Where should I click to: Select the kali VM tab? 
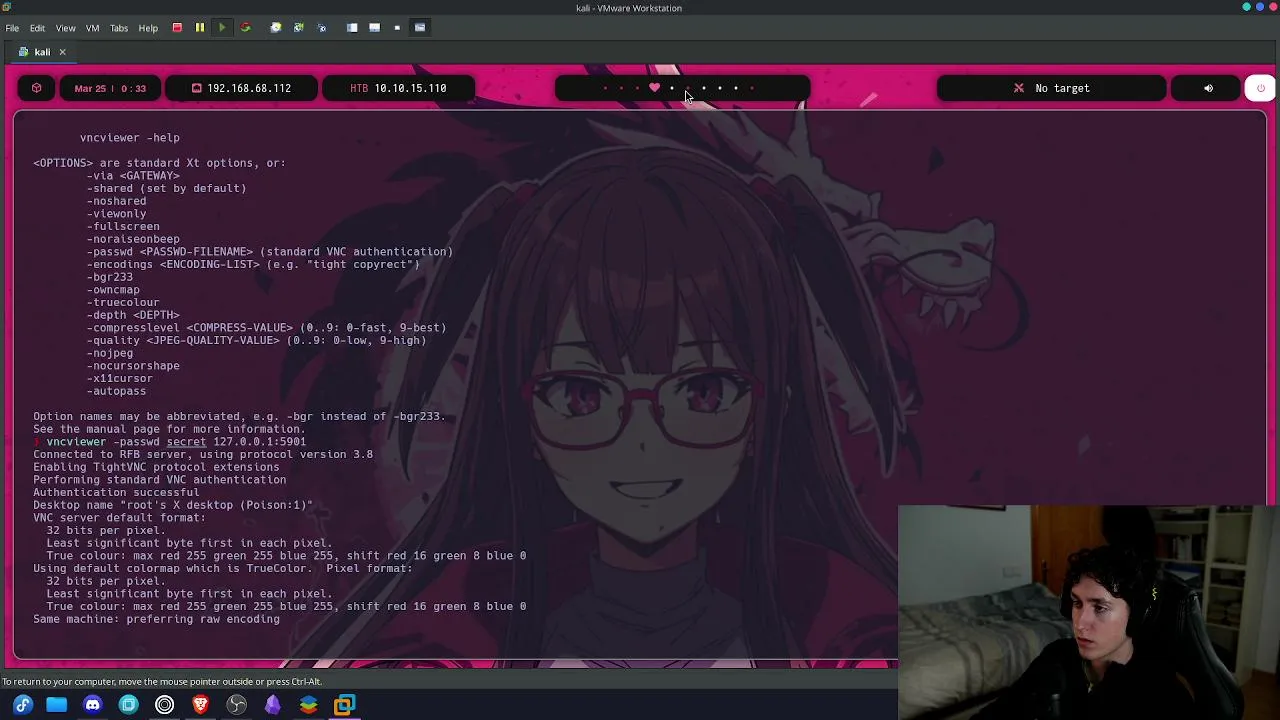click(x=42, y=52)
